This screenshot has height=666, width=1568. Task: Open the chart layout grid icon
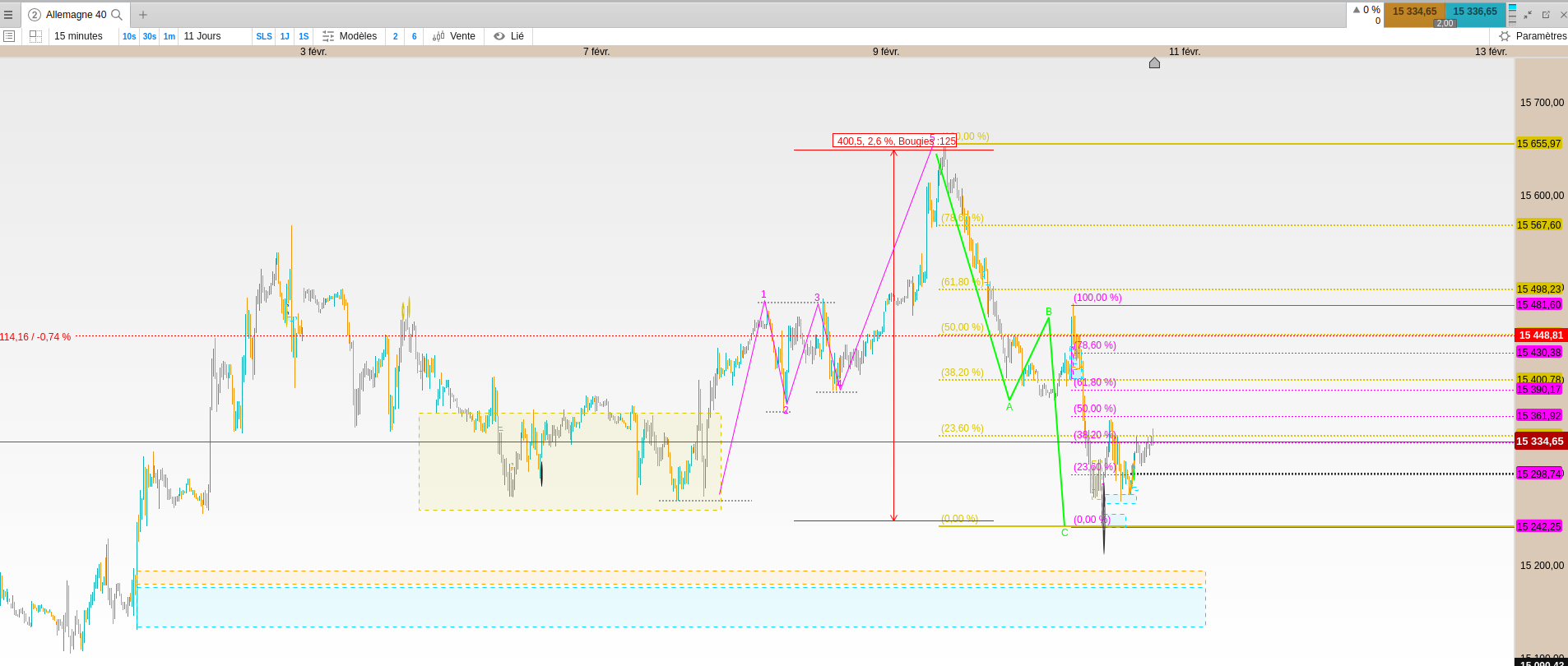point(35,36)
